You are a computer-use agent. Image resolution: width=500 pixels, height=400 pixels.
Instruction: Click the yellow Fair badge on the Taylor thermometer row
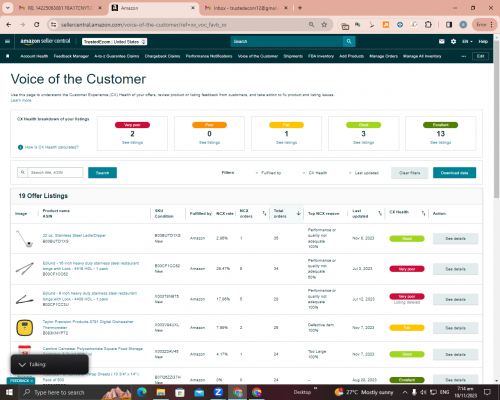(x=407, y=328)
